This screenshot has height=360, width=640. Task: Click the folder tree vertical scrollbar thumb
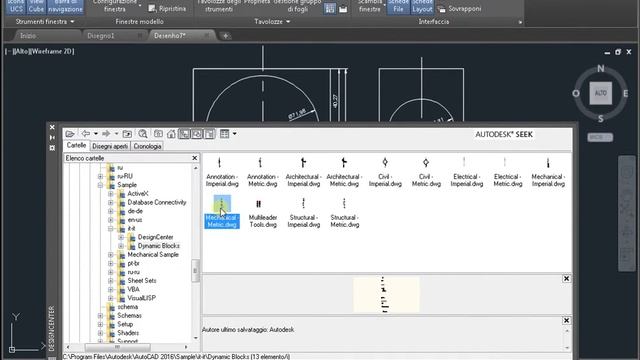195,270
